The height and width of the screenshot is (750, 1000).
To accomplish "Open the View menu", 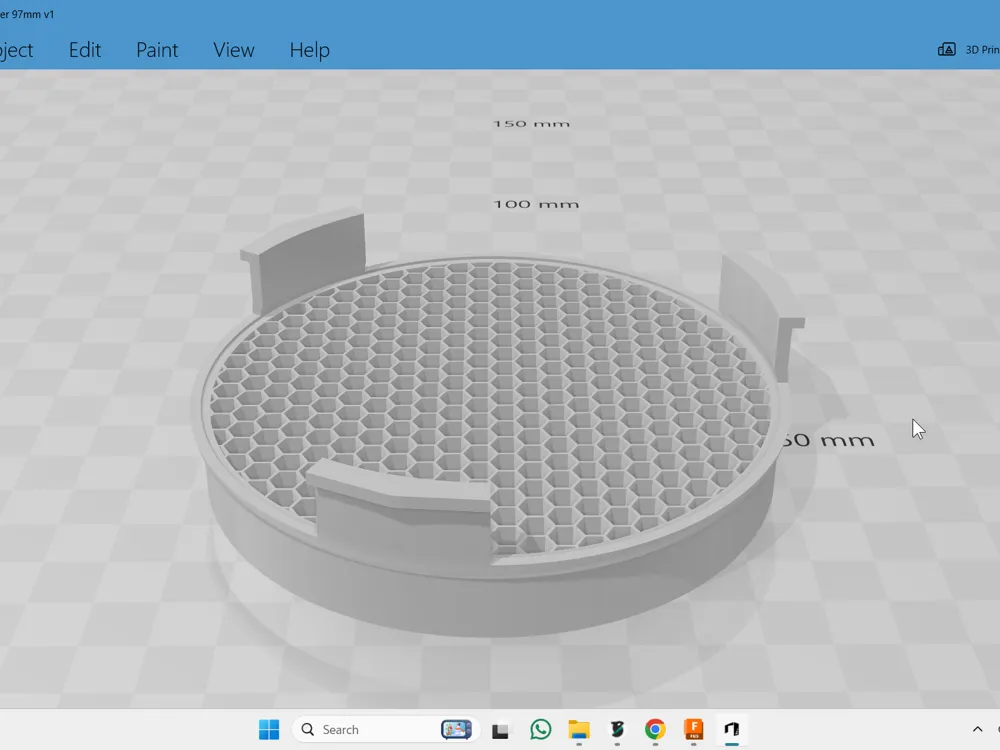I will tap(234, 50).
